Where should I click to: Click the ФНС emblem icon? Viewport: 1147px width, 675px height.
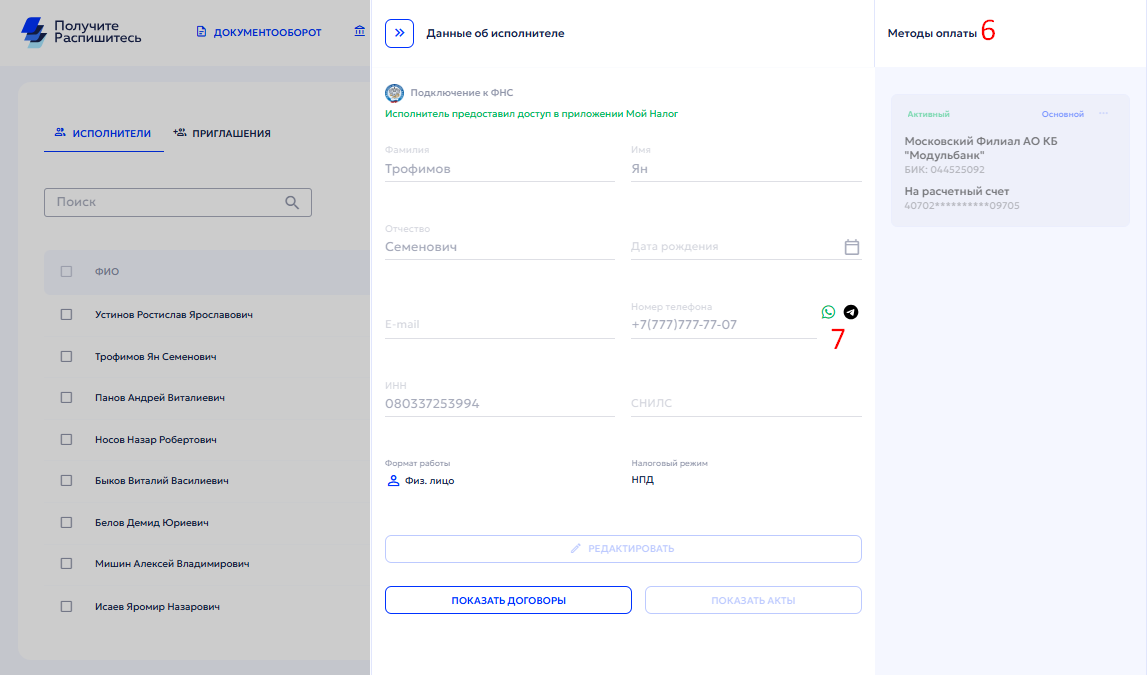[394, 93]
